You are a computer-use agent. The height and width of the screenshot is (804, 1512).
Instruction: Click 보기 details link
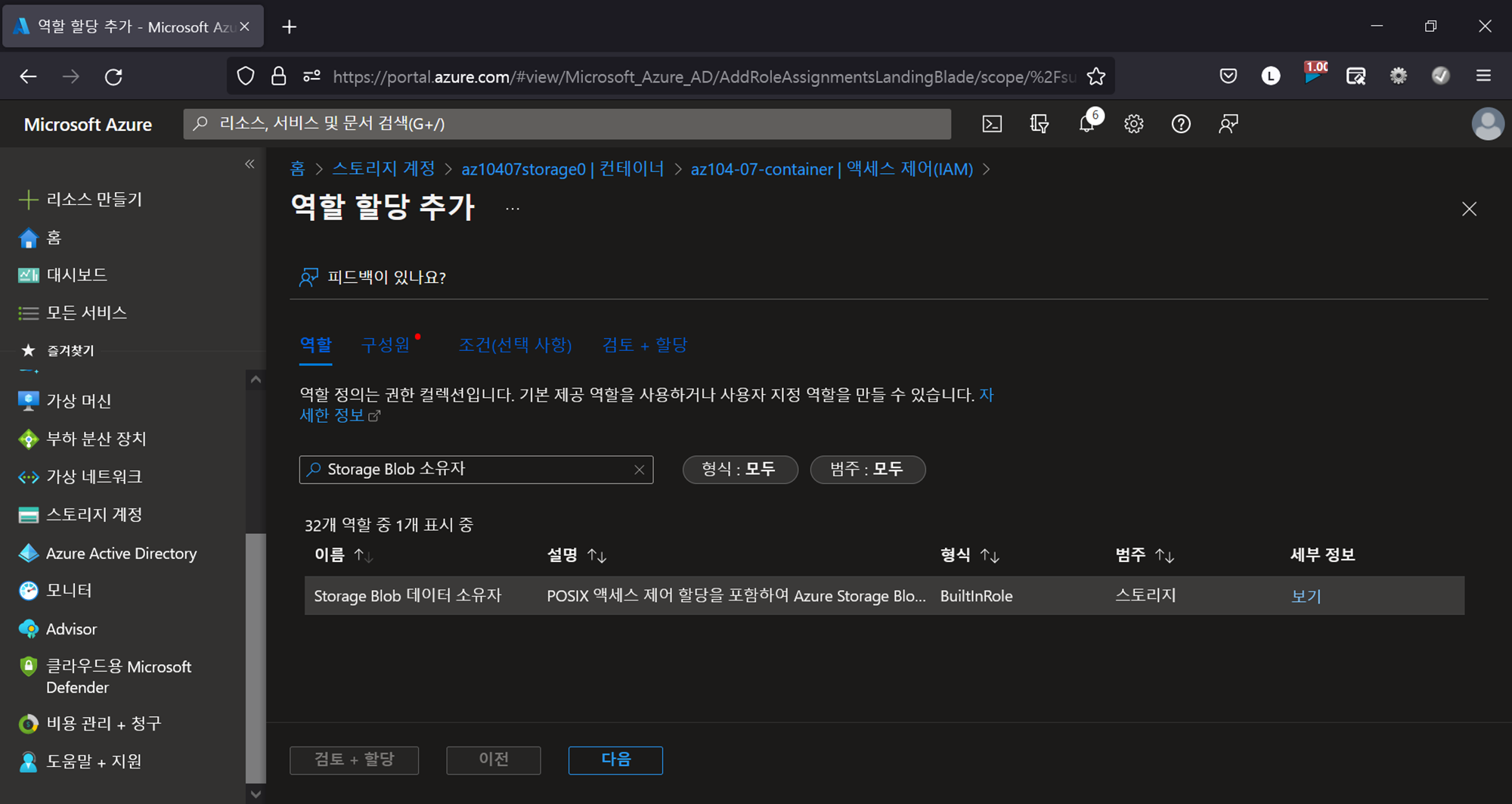click(1306, 596)
